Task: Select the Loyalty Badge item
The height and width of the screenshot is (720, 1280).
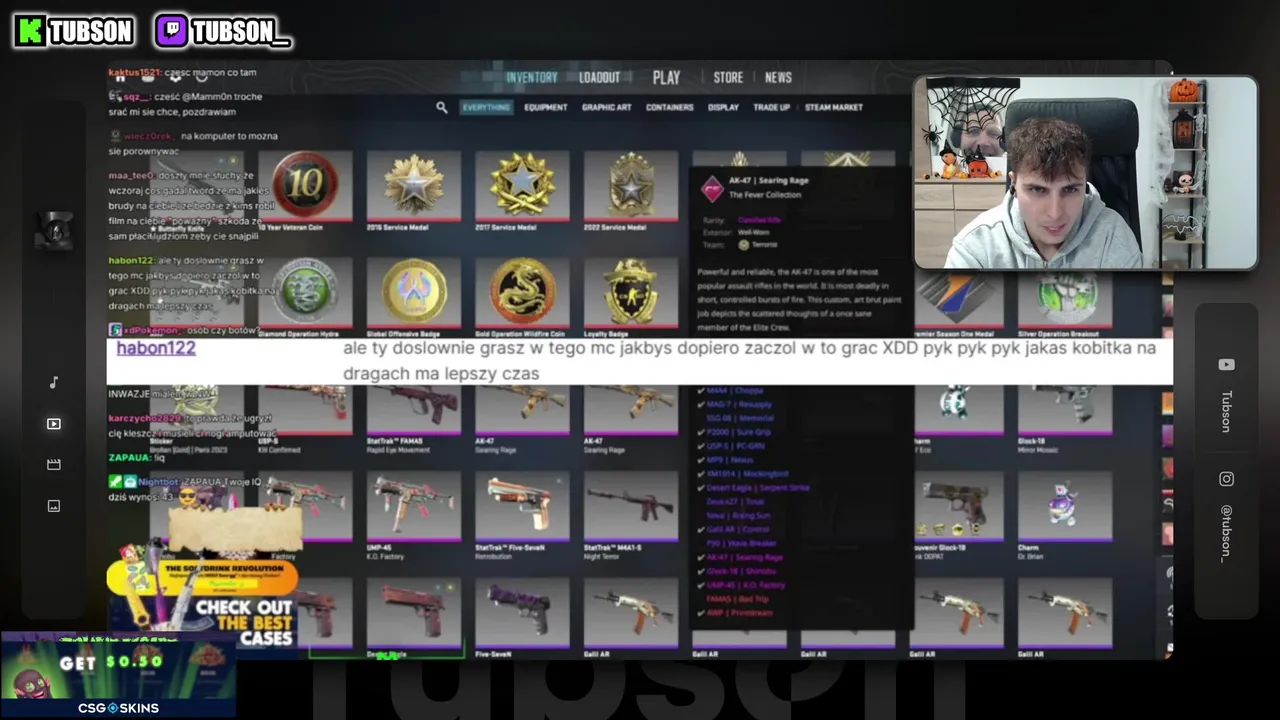Action: 630,298
